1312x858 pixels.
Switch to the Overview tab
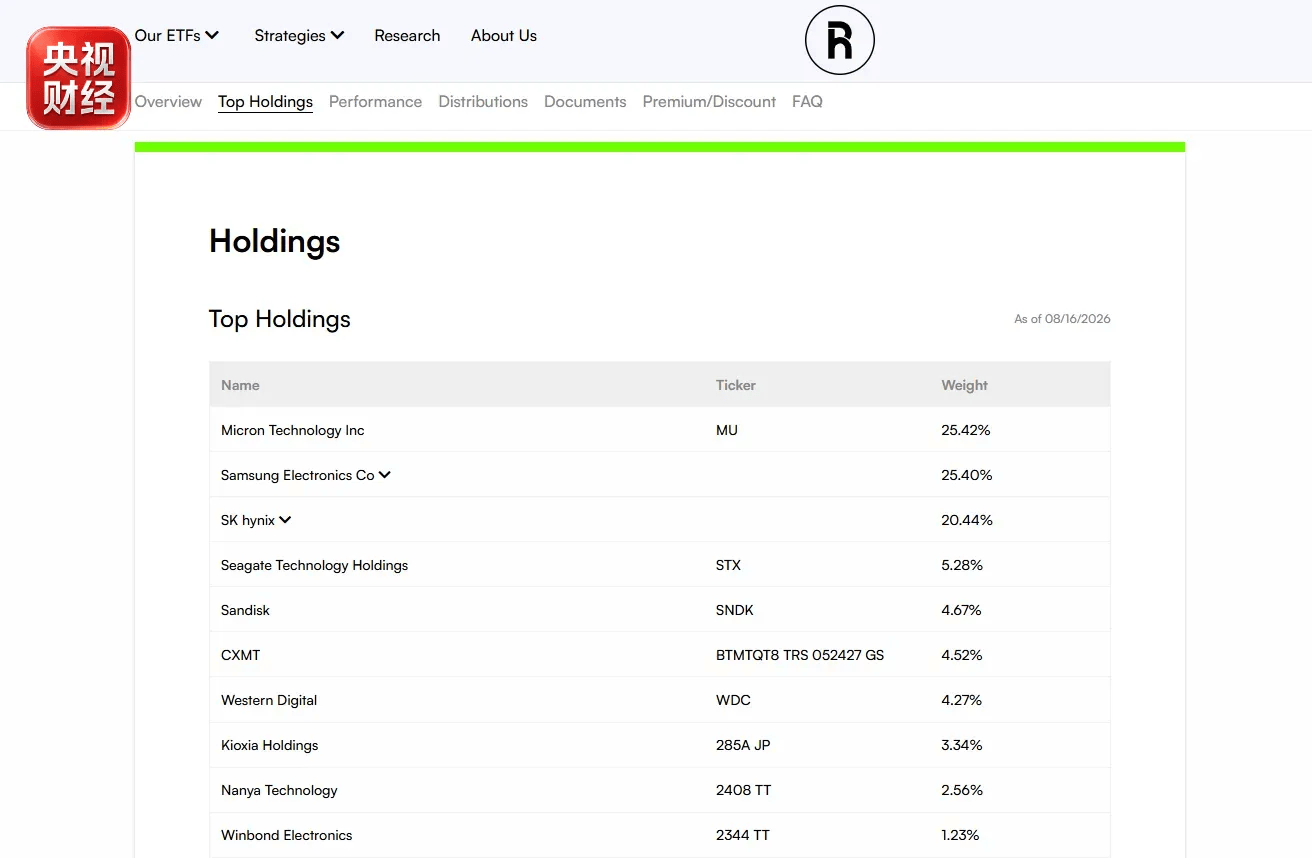coord(168,101)
